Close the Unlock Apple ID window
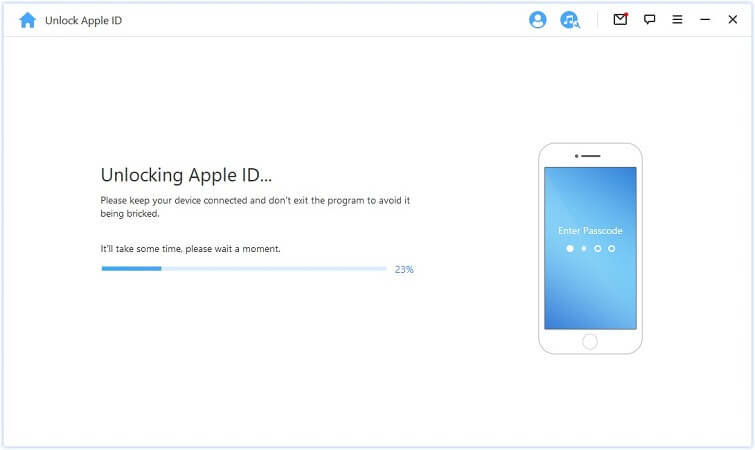755x450 pixels. (732, 19)
